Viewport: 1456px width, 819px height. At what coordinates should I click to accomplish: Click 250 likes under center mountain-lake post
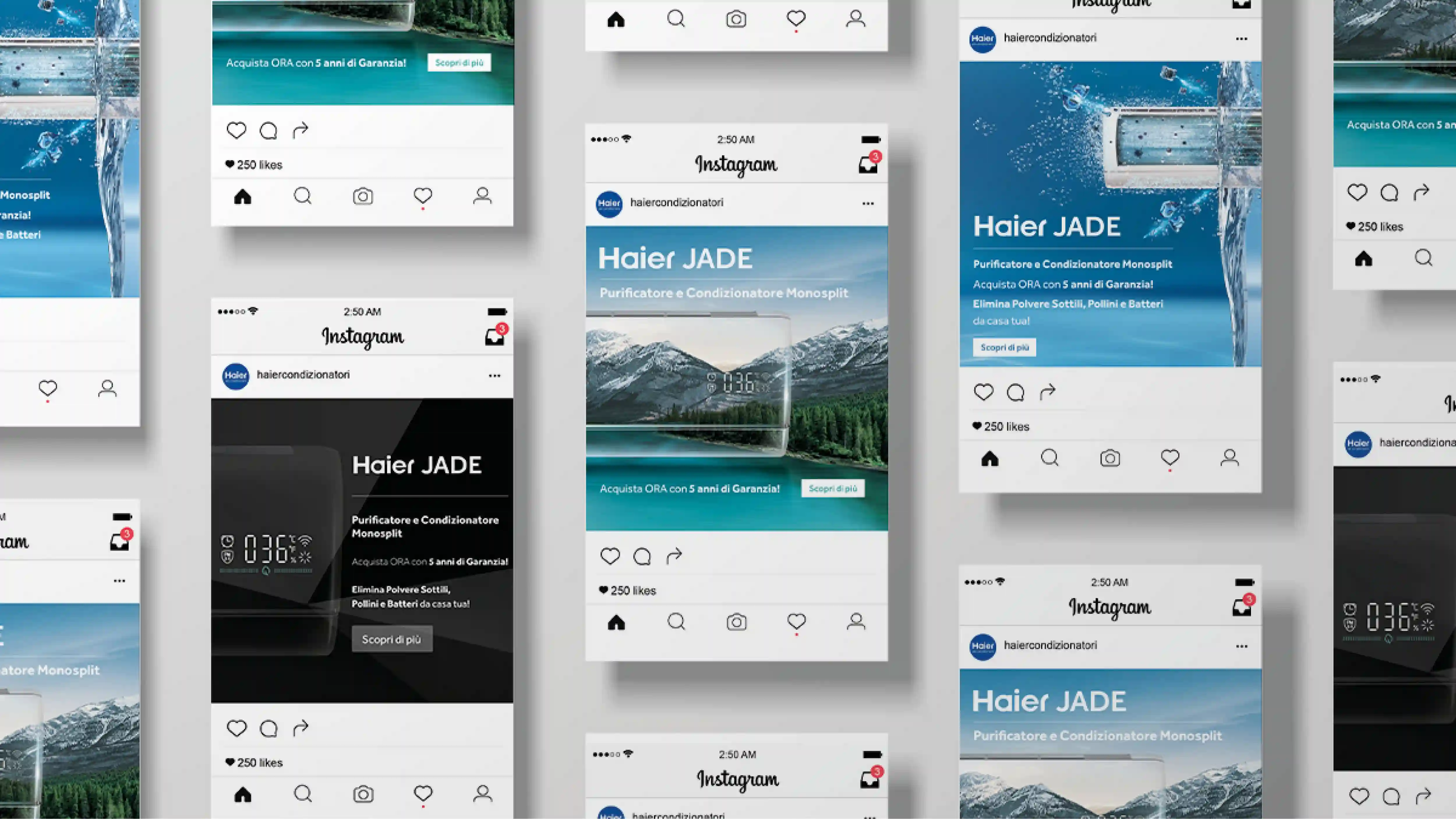coord(628,591)
